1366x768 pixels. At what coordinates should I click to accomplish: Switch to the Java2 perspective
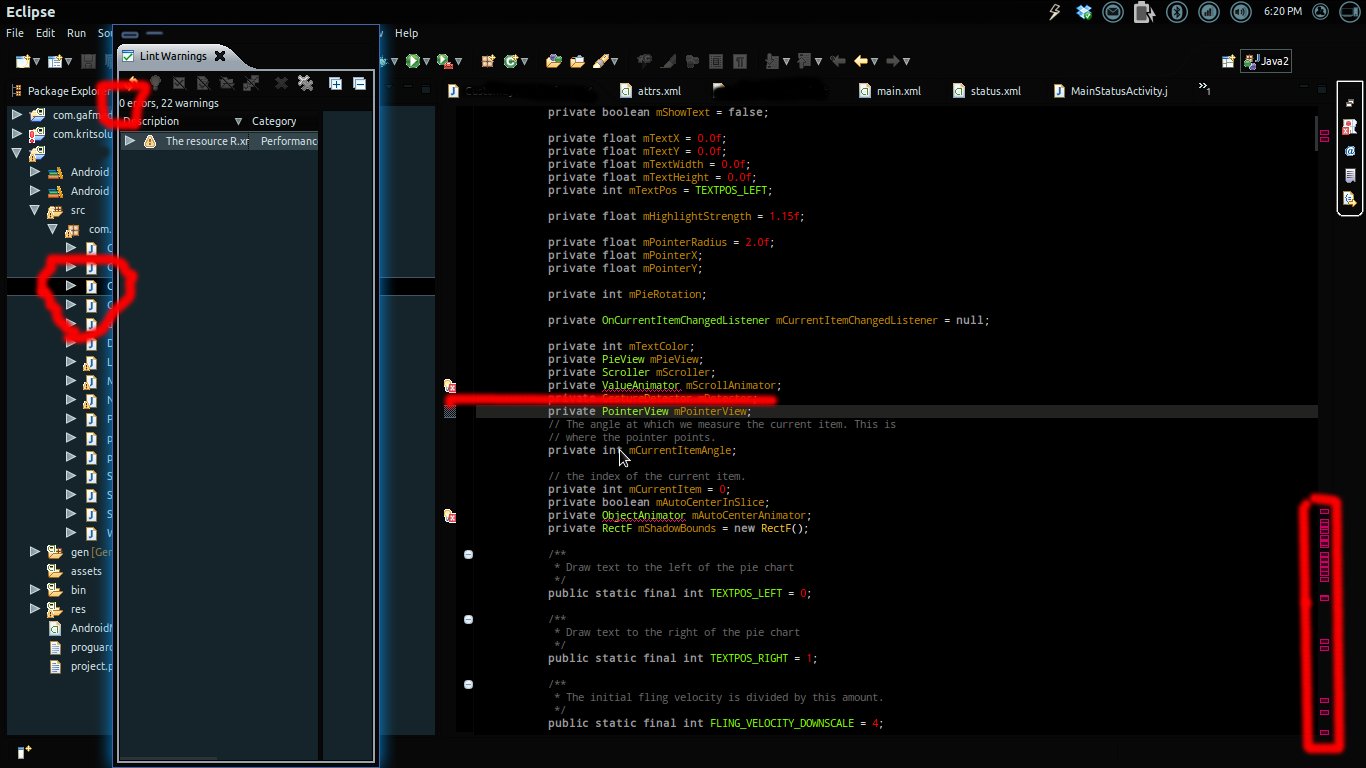click(x=1264, y=61)
